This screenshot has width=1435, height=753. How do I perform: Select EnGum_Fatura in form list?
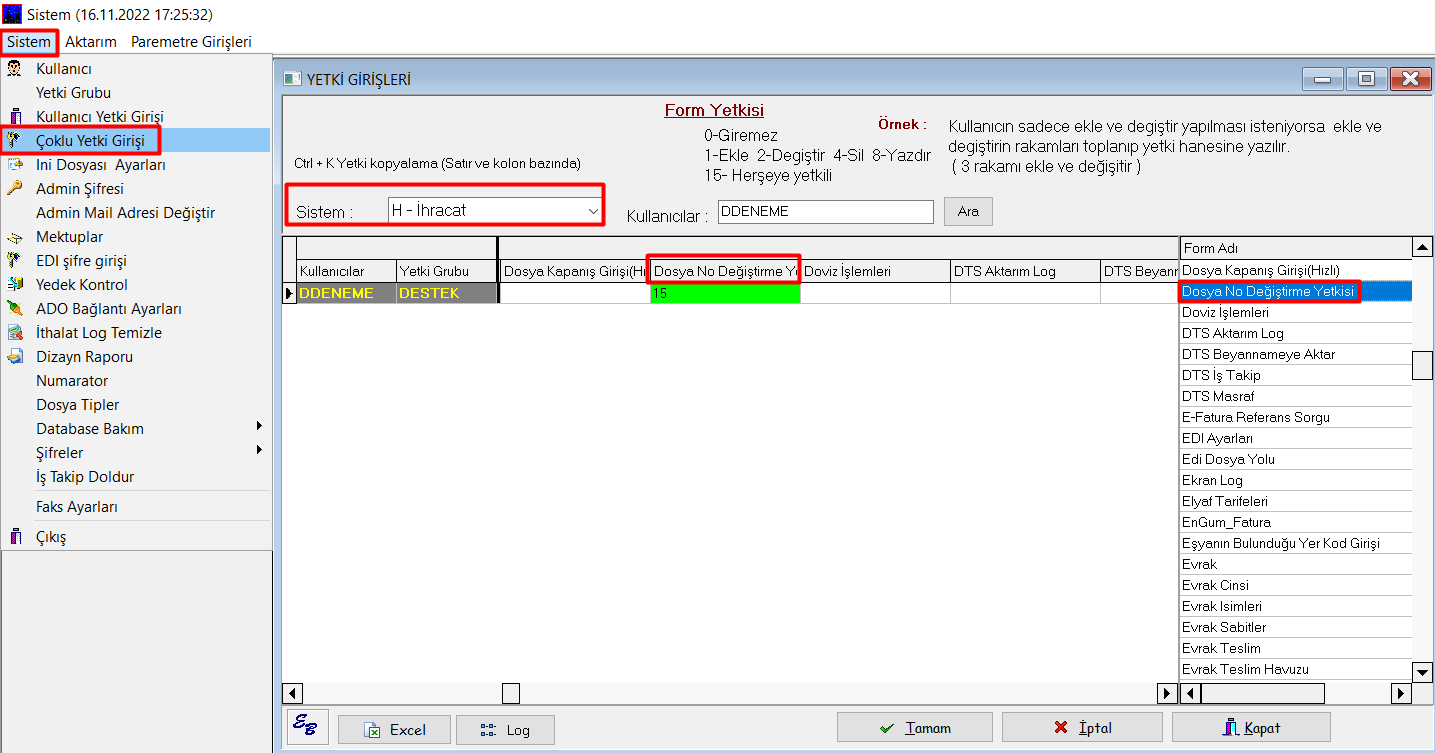point(1296,522)
